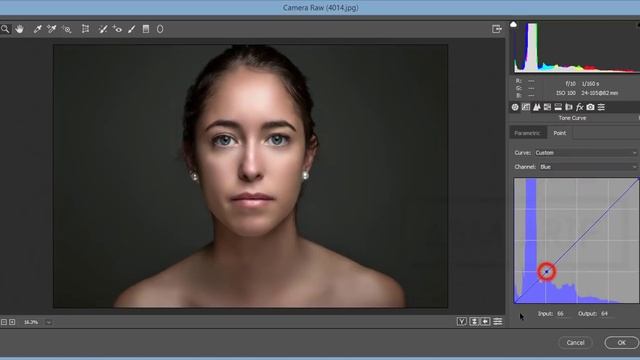Select the Graduated Filter tool
The width and height of the screenshot is (640, 360).
146,29
